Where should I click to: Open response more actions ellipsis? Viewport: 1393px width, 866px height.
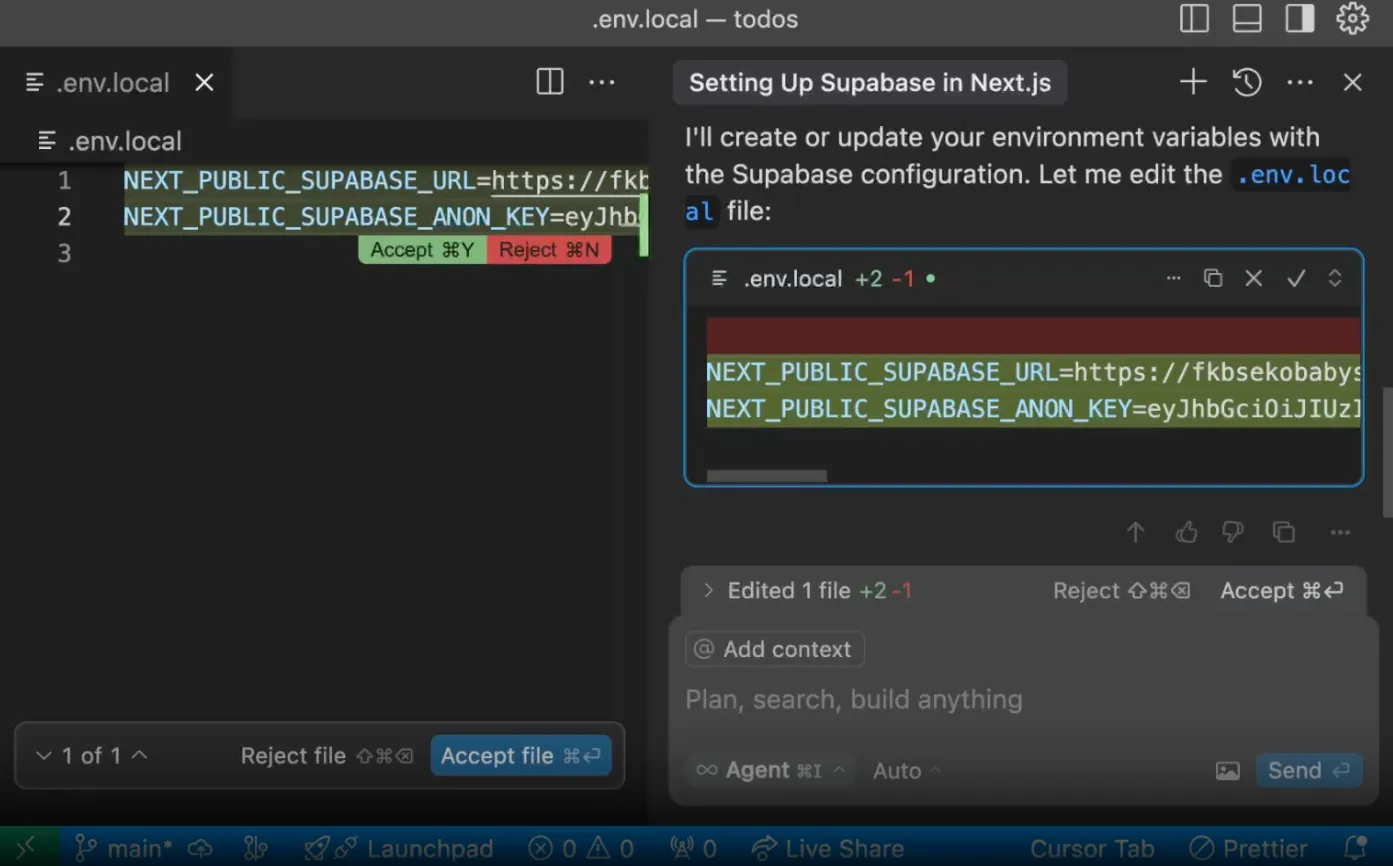coord(1341,532)
